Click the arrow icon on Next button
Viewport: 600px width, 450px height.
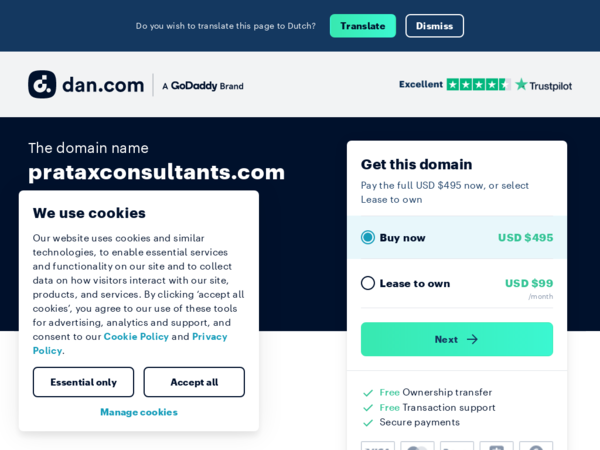point(472,339)
